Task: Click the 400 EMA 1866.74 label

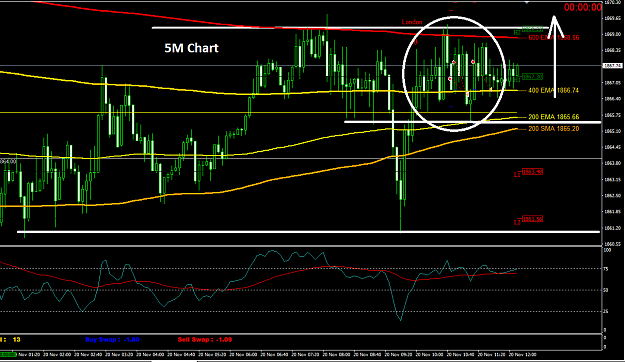Action: pos(553,91)
